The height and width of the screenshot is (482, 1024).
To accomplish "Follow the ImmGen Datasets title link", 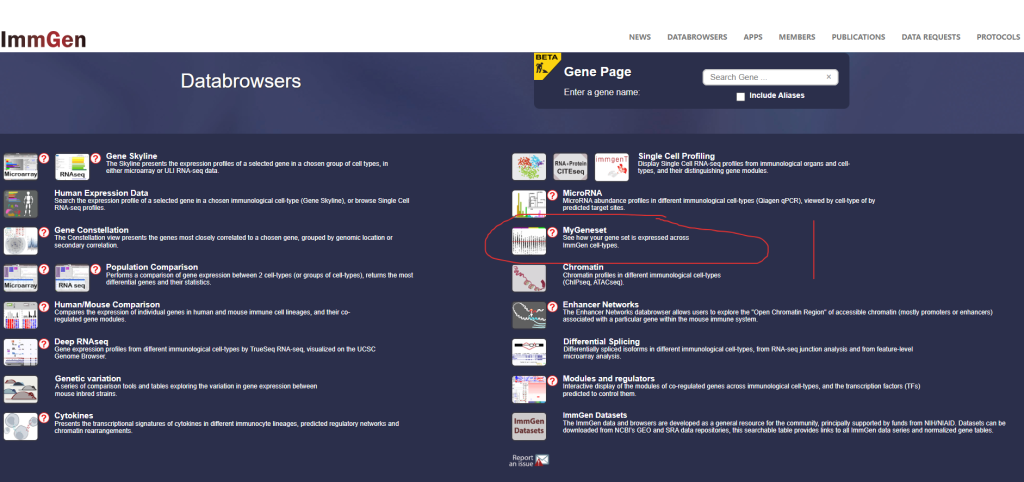I will click(x=595, y=415).
